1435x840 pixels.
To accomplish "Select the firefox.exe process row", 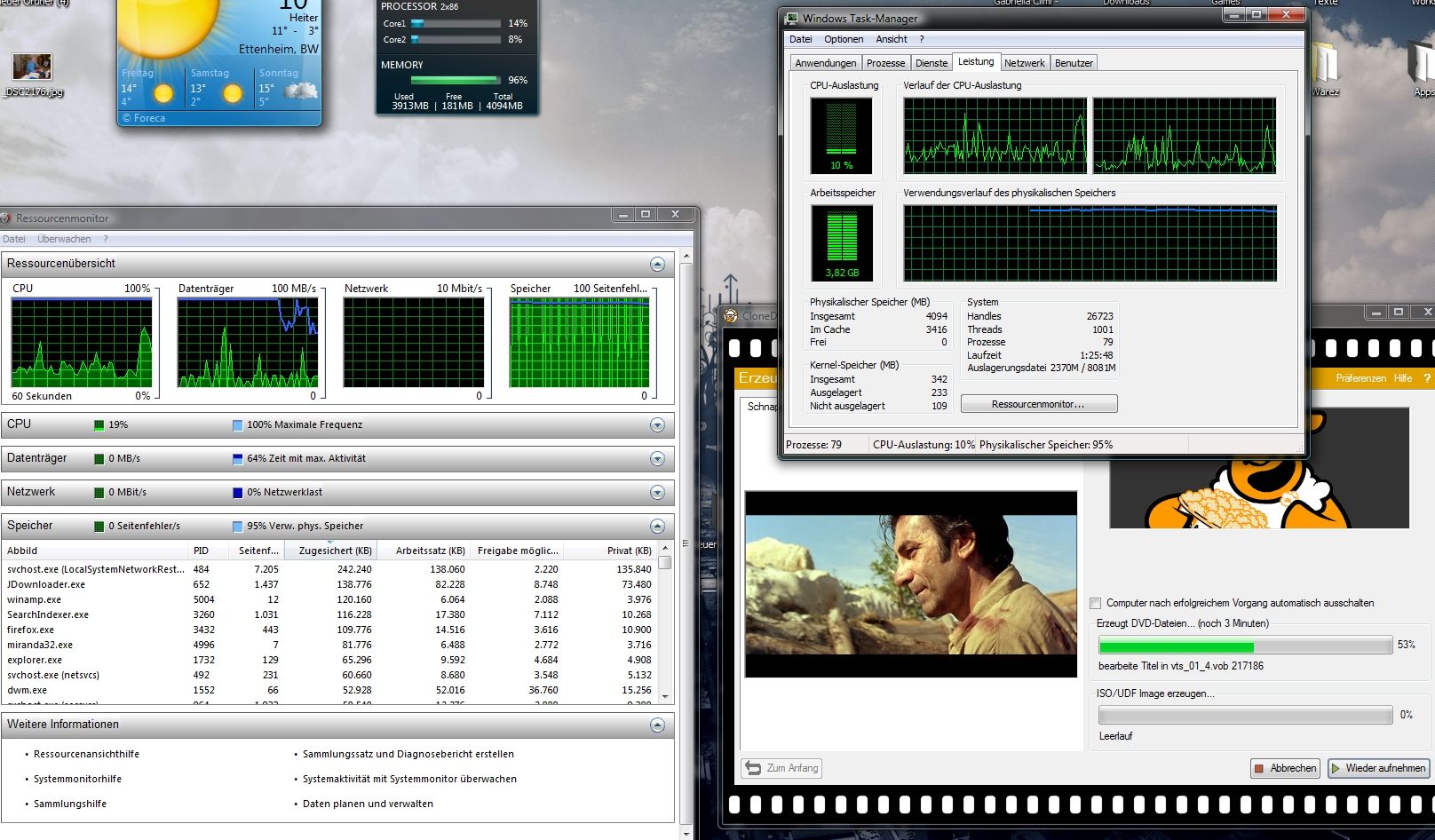I will coord(329,630).
